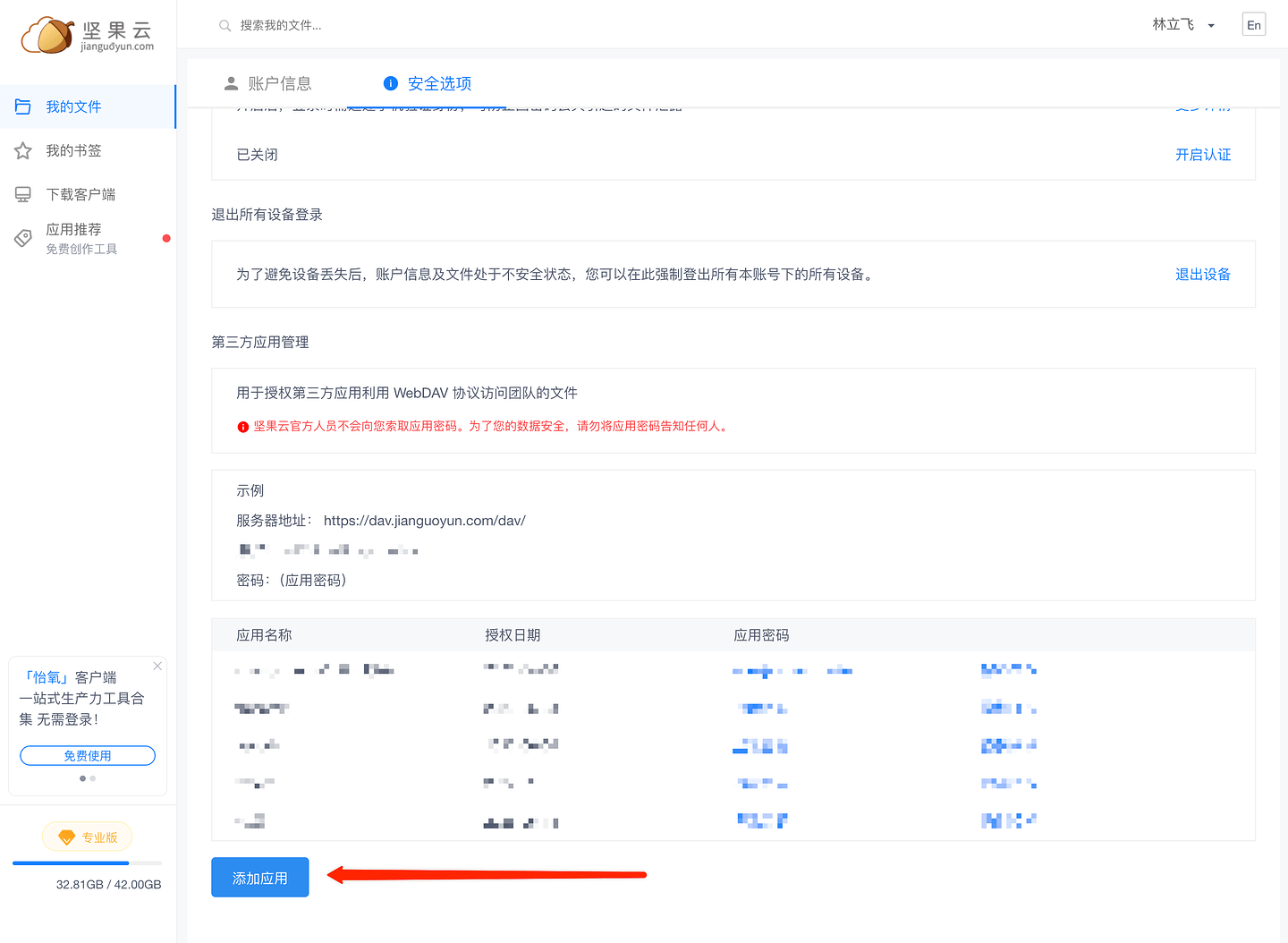
Task: Click the 应用推荐 tag icon
Action: 23,238
